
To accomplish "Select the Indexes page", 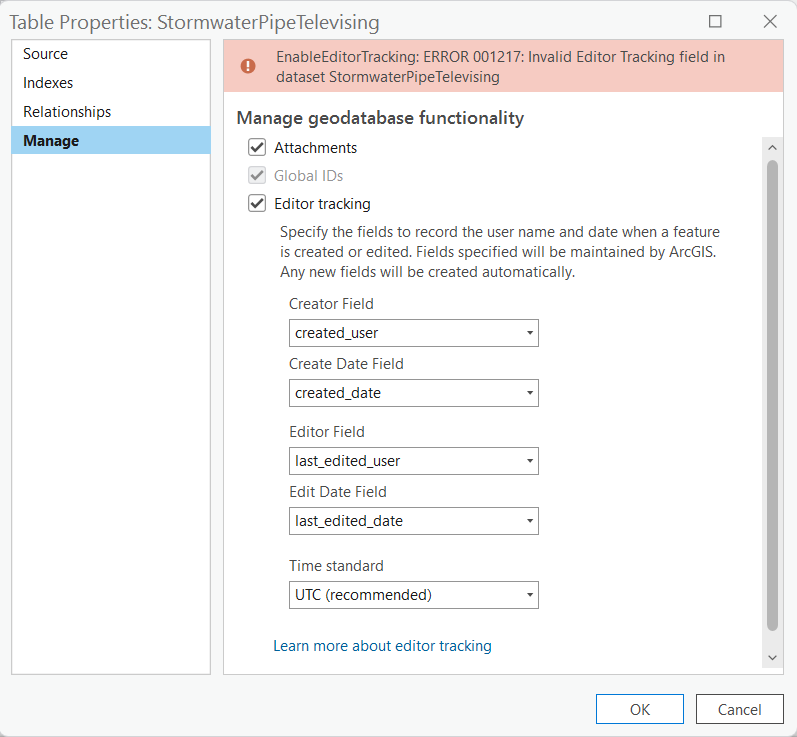I will tap(48, 83).
